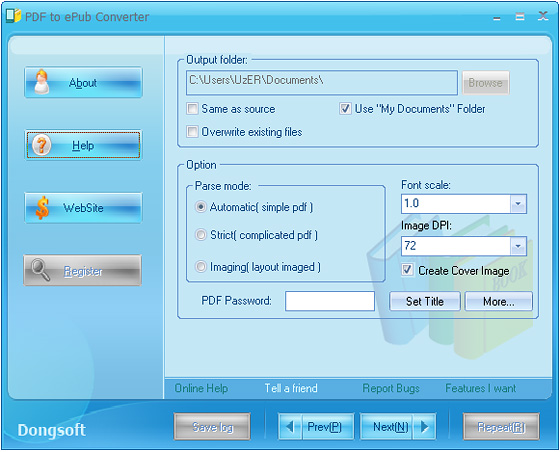Image resolution: width=560 pixels, height=452 pixels.
Task: Toggle the Create Cover Image checkbox
Action: click(x=408, y=270)
